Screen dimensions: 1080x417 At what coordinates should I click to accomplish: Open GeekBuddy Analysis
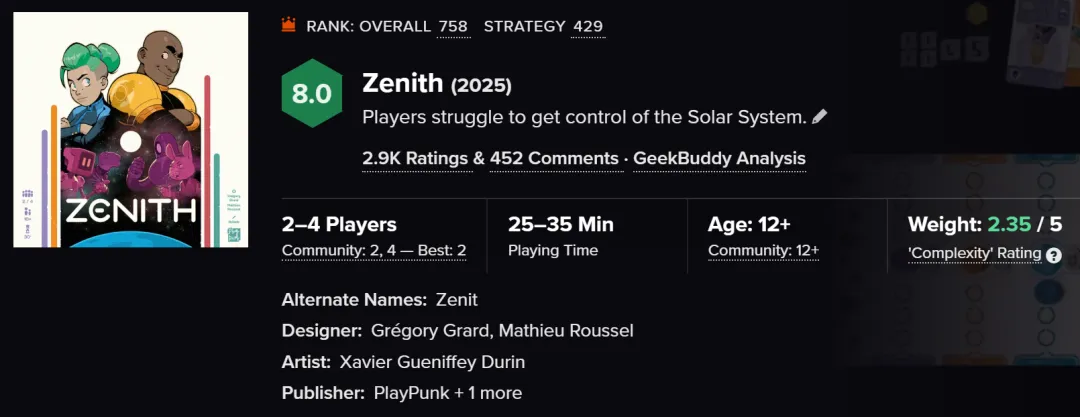[x=720, y=158]
